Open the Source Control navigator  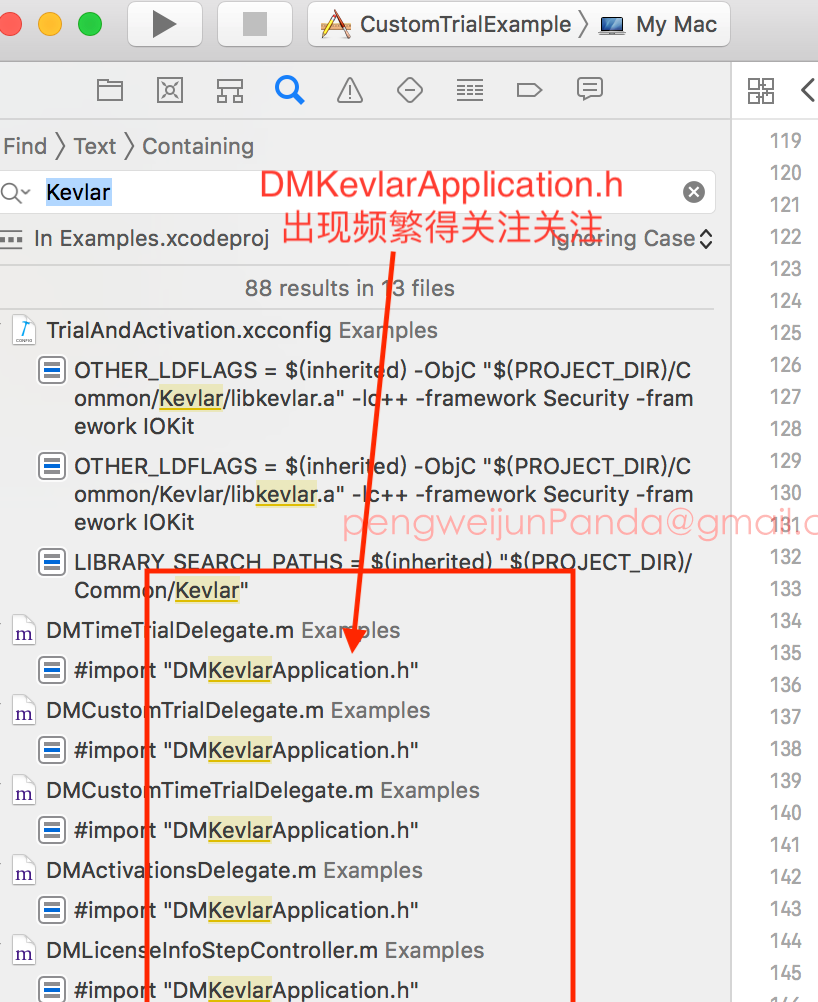(170, 90)
